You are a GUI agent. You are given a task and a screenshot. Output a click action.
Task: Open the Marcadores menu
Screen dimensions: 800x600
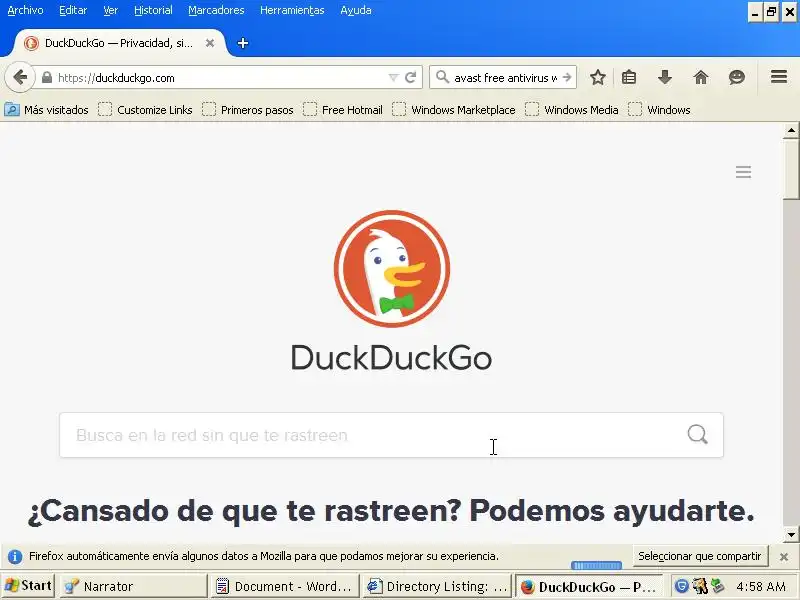tap(216, 10)
